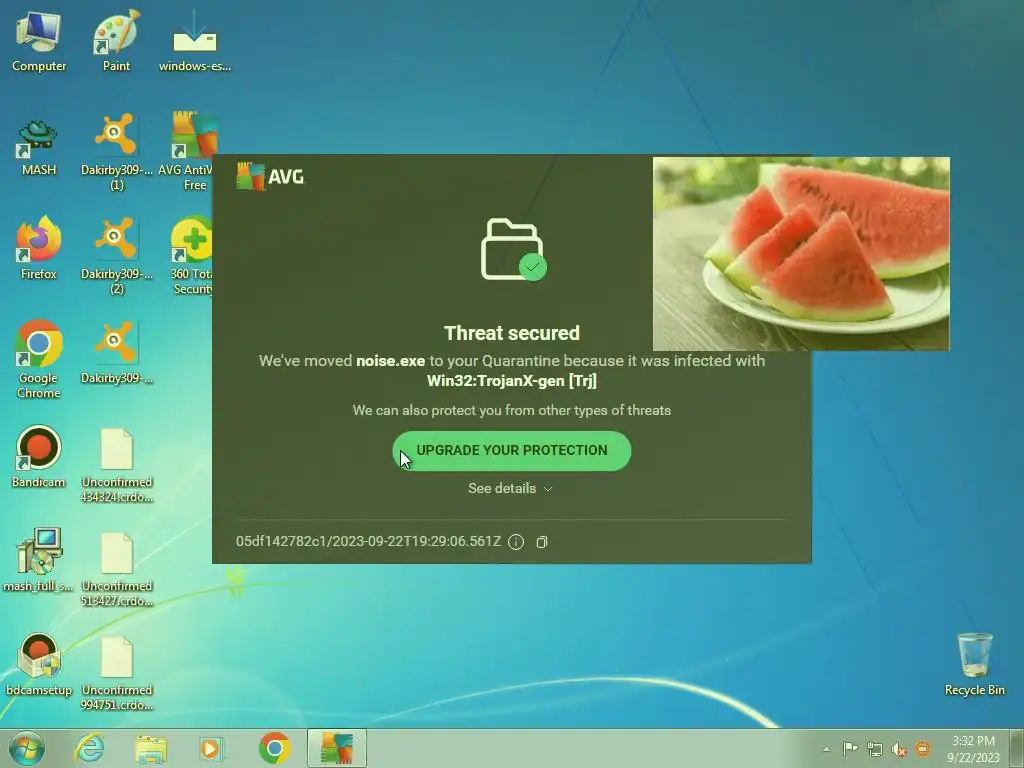1024x768 pixels.
Task: Select the Unconfirmed 994751.crdownload file
Action: coord(117,674)
